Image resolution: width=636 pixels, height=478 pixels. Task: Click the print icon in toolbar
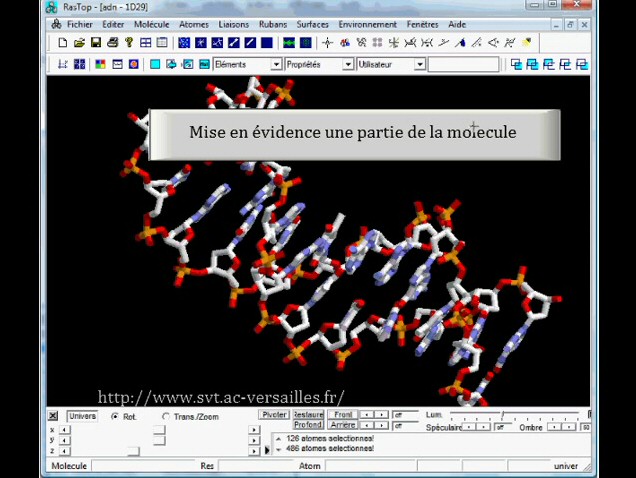coord(112,43)
